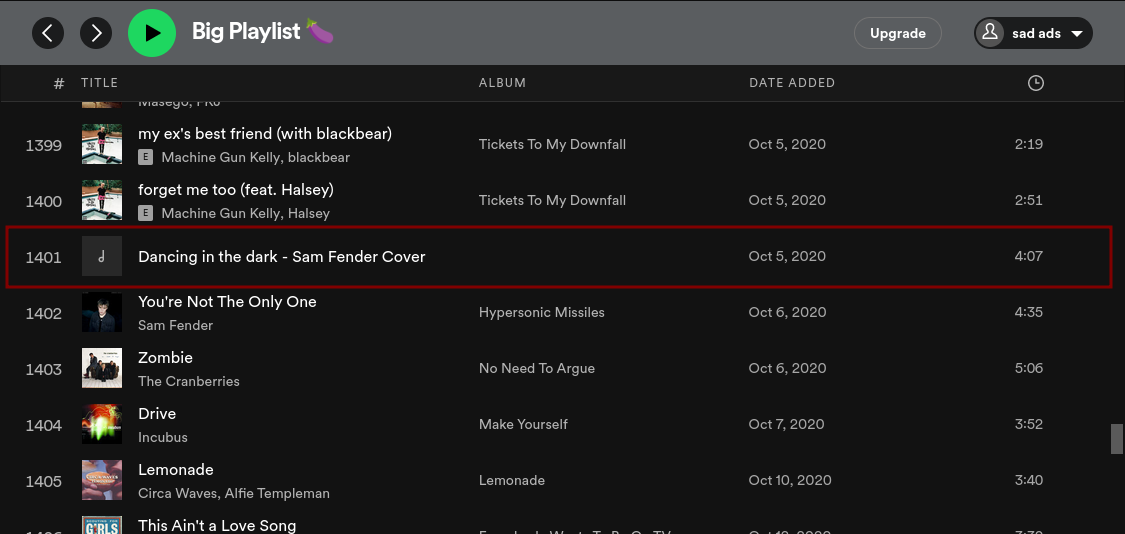
Task: Open Tickets To My Downfall album in row 1399
Action: [x=552, y=144]
